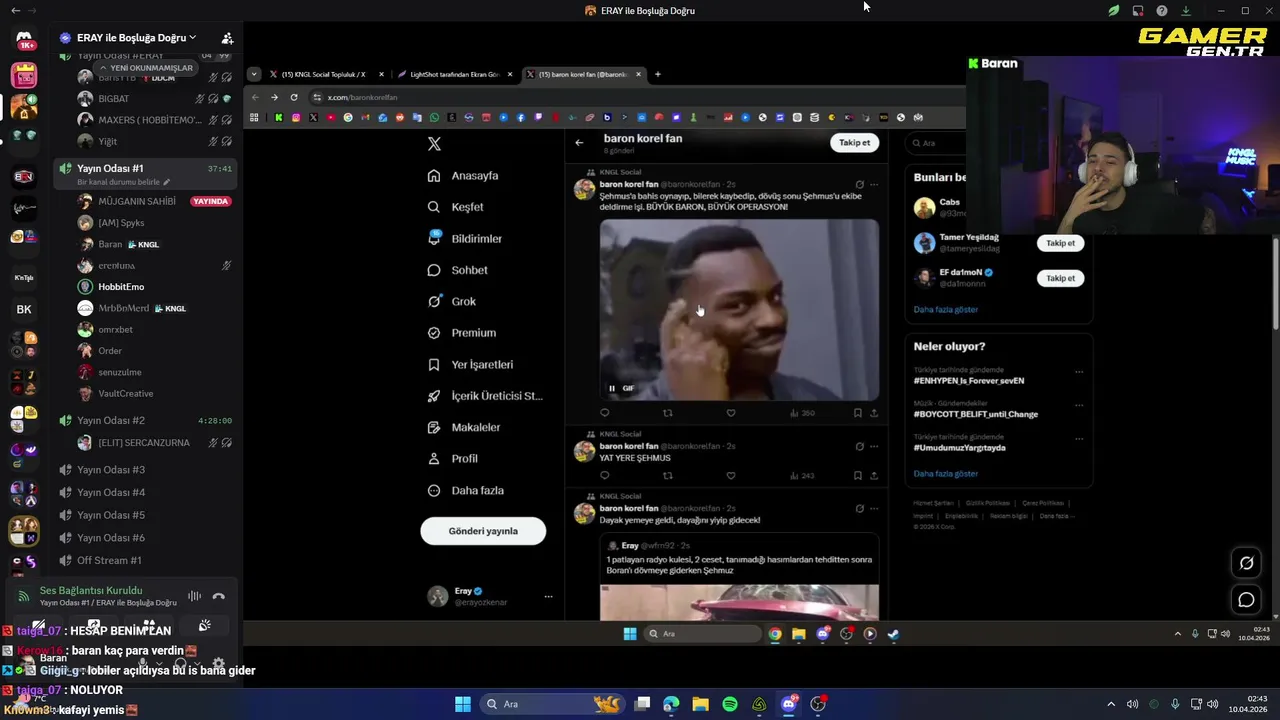Click the İçerik Üreticisi rocket icon
Image resolution: width=1280 pixels, height=720 pixels.
[x=434, y=396]
